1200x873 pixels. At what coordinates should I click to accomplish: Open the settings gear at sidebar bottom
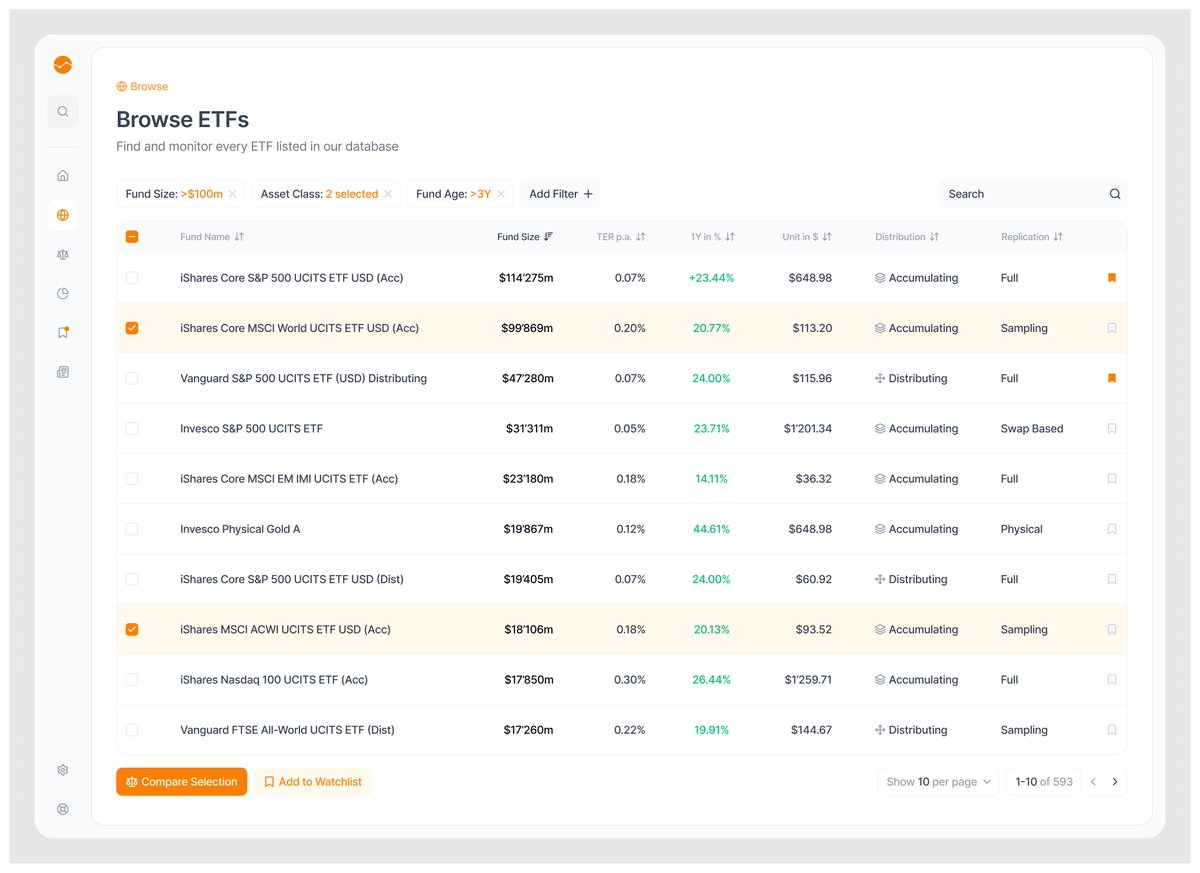pyautogui.click(x=62, y=770)
